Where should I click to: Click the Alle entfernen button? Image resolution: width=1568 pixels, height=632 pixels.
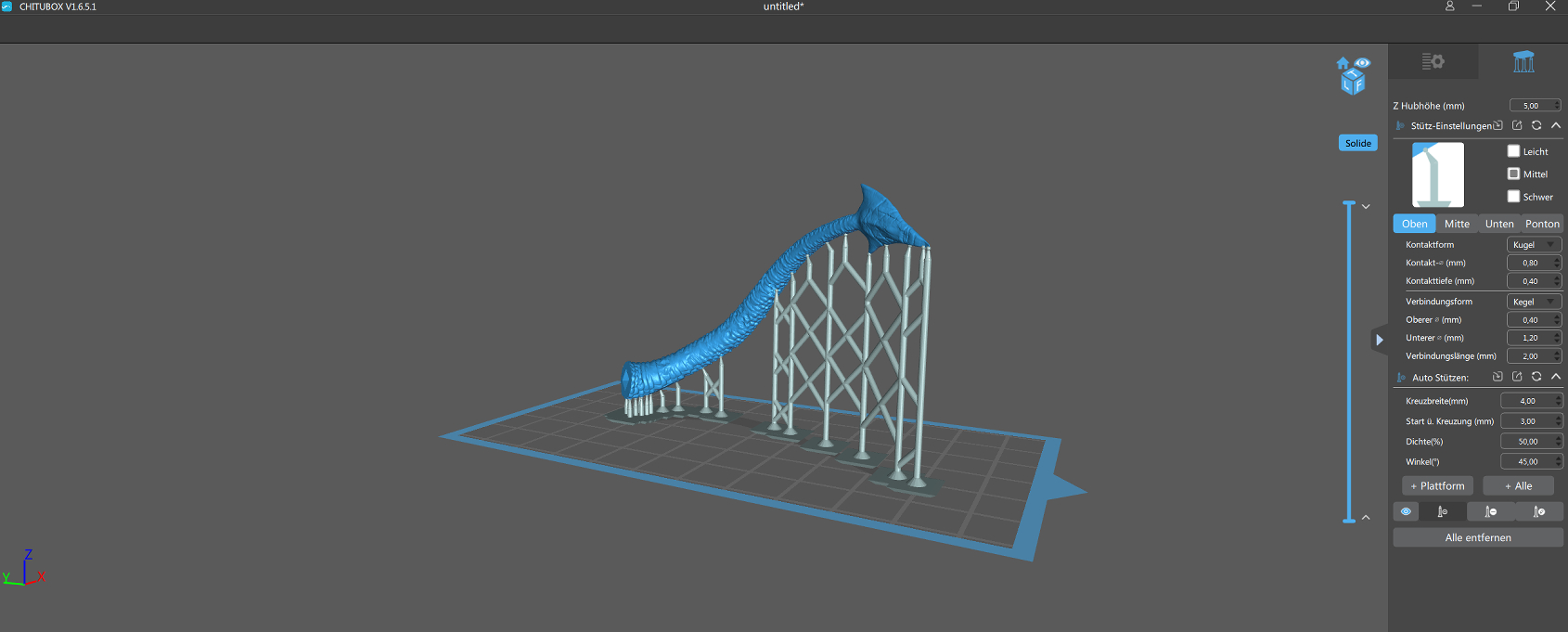click(1478, 537)
